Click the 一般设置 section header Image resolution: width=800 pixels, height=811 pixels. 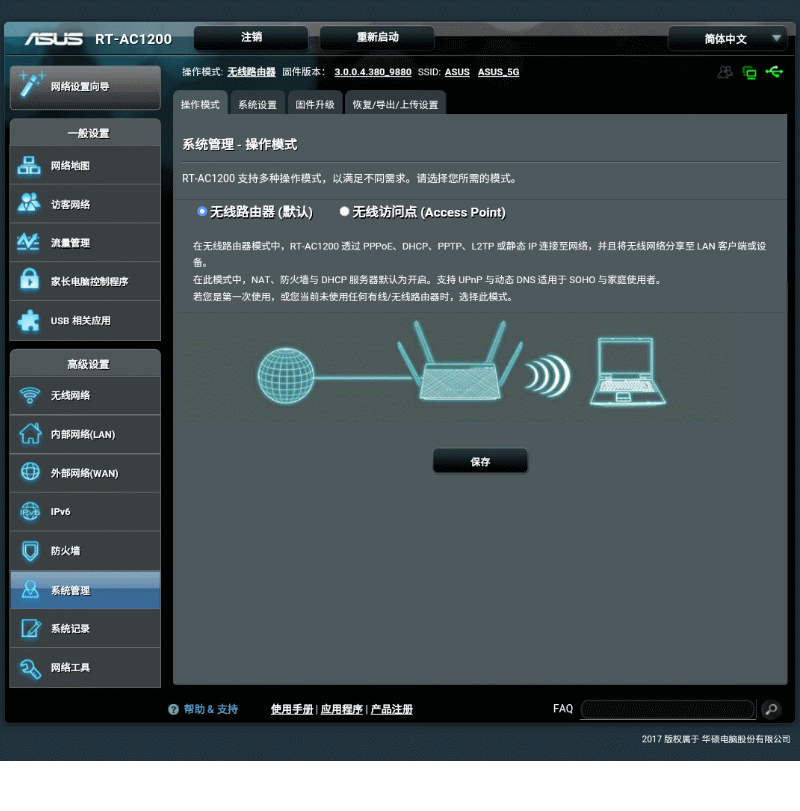click(x=85, y=132)
